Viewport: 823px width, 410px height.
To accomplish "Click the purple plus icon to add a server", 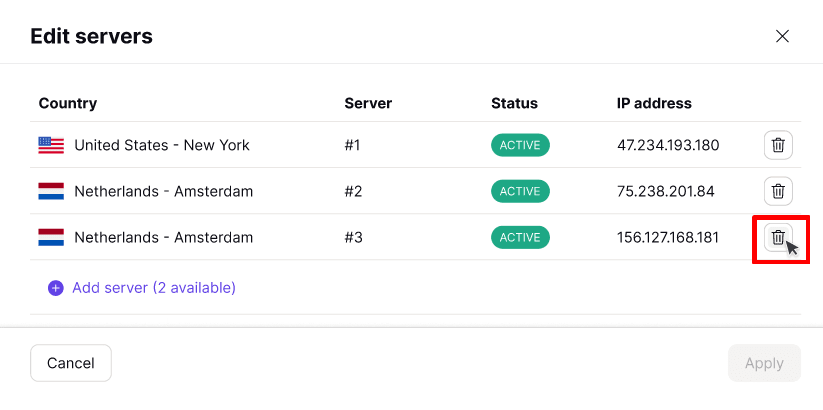I will coord(56,288).
